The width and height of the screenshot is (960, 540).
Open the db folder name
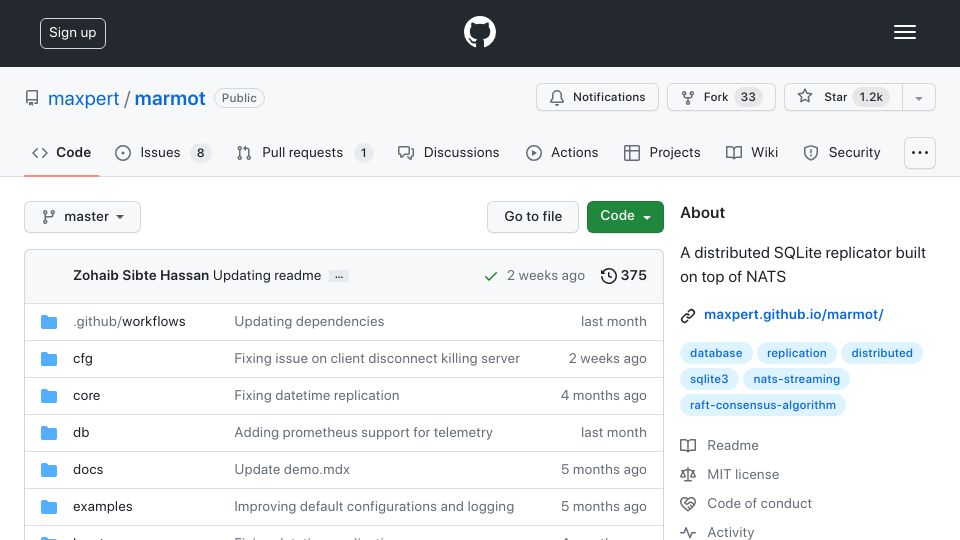pos(81,433)
